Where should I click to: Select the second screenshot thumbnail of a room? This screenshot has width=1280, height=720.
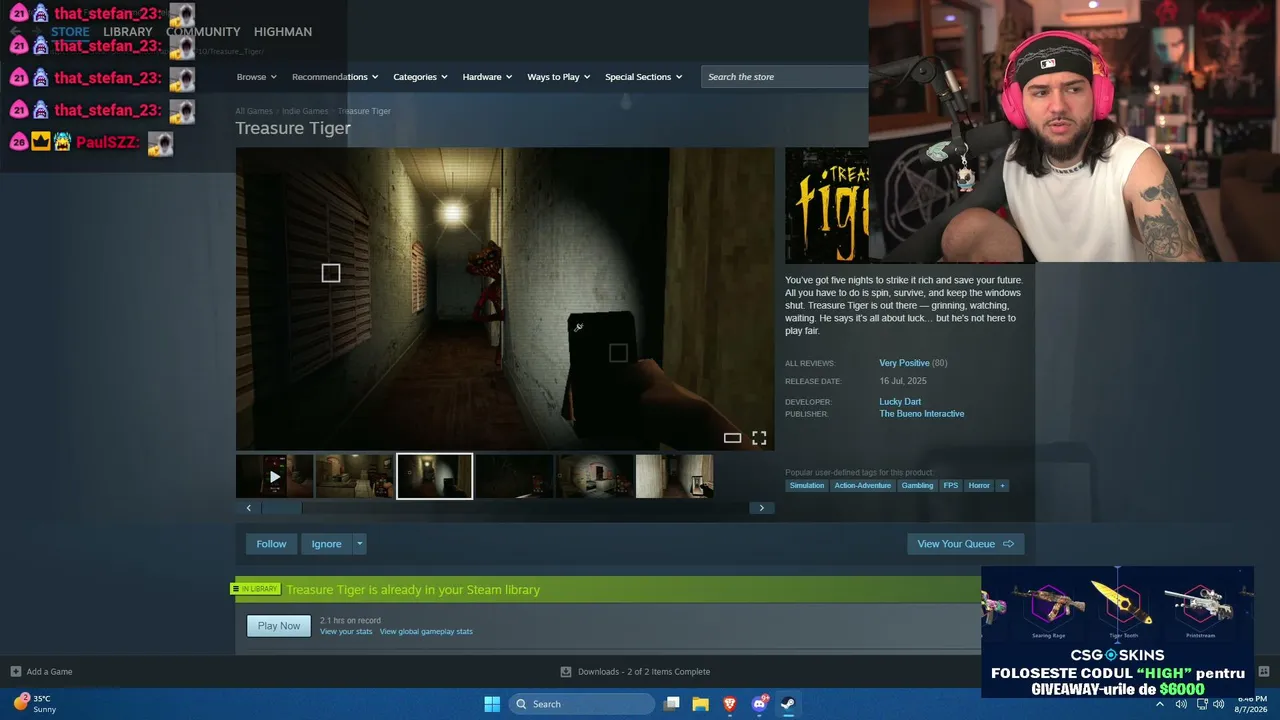point(354,476)
